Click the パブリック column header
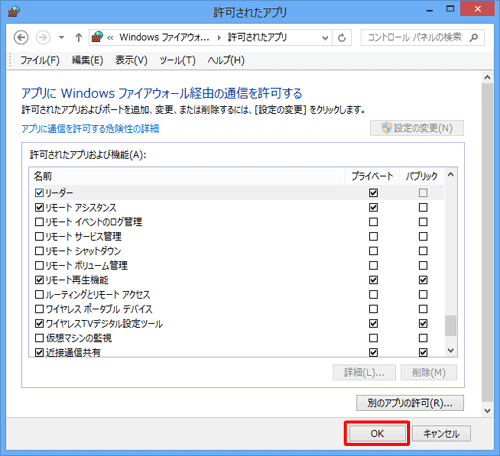 pyautogui.click(x=421, y=176)
